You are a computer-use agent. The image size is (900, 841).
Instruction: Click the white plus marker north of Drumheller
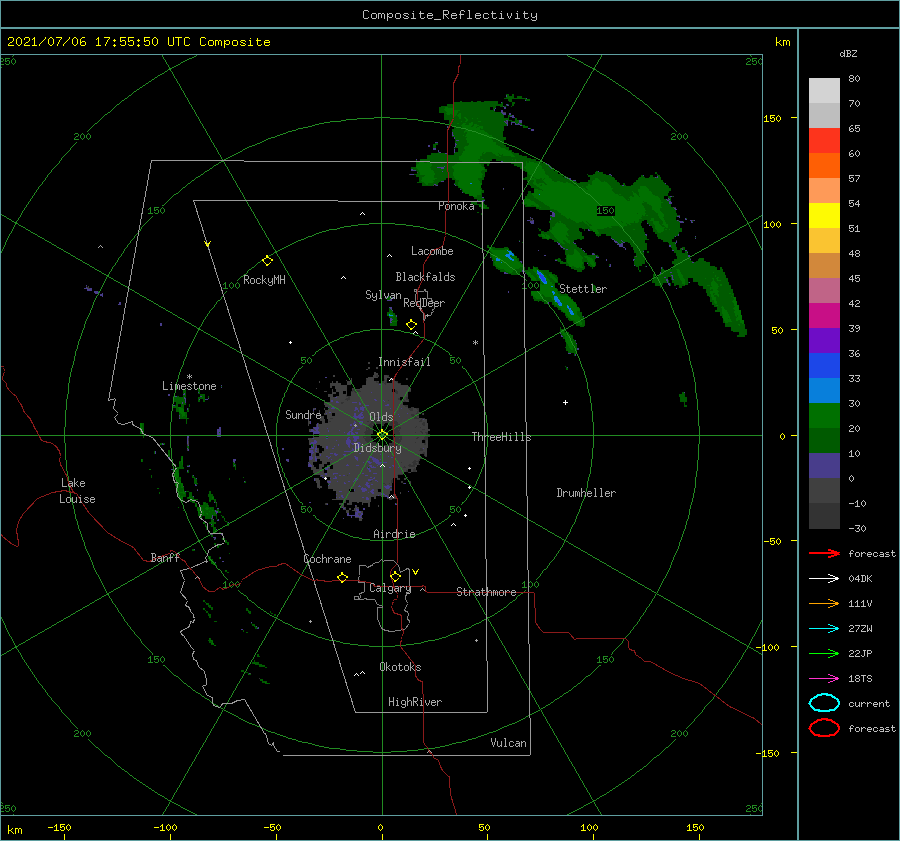(565, 402)
